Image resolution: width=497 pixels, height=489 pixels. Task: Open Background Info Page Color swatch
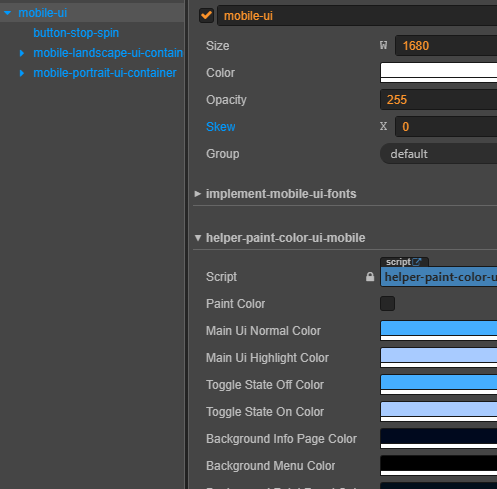click(439, 439)
